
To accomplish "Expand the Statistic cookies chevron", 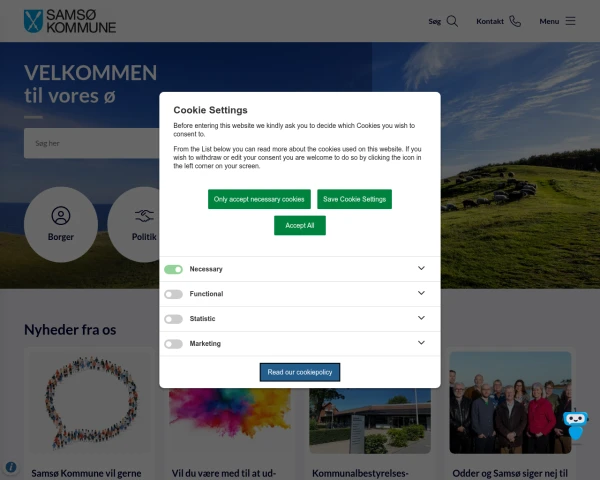I will coord(421,318).
